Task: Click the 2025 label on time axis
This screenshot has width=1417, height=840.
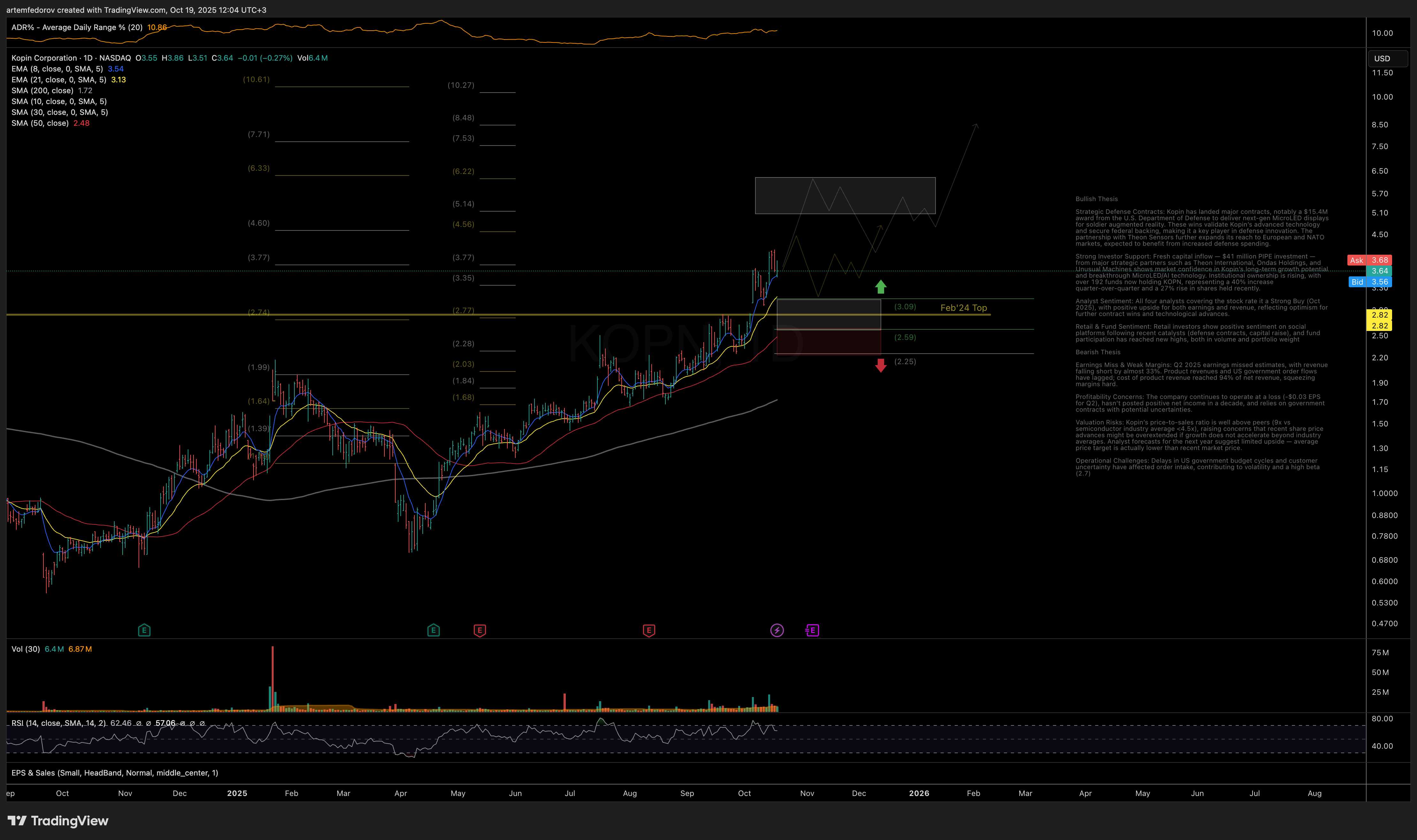Action: click(237, 794)
